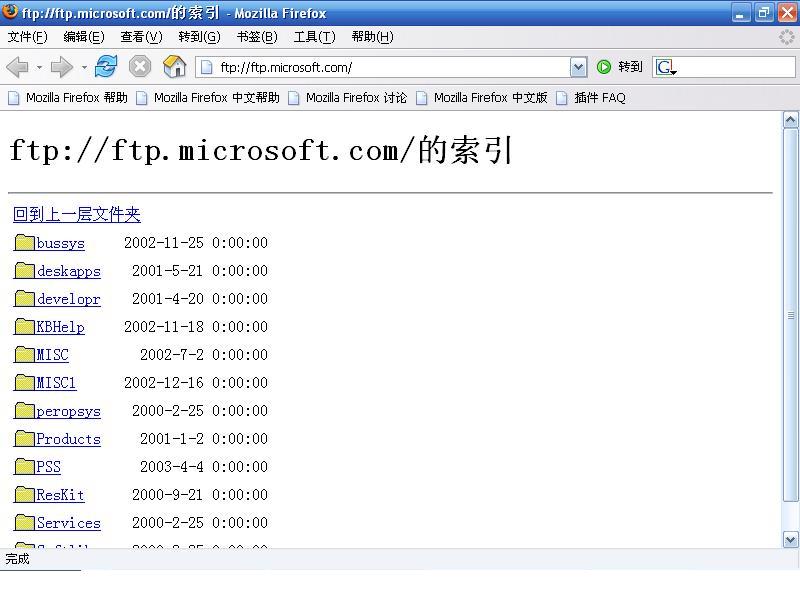Open the 编辑(E) menu
800x600 pixels.
84,37
